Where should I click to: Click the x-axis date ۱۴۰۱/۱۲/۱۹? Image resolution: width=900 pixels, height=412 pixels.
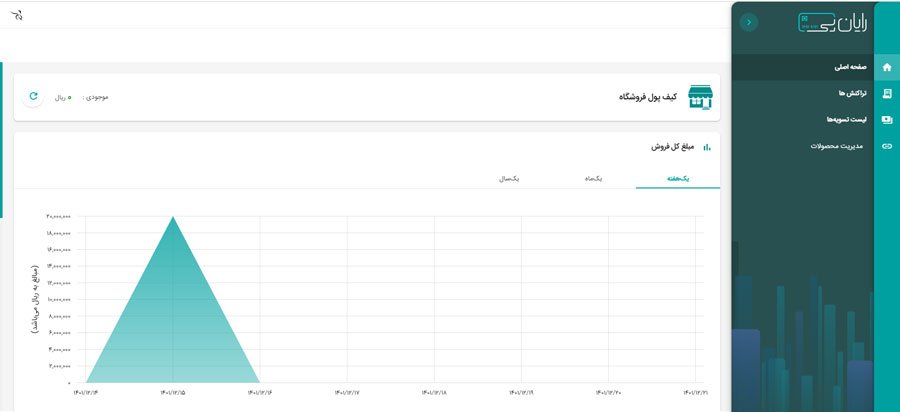tap(521, 392)
